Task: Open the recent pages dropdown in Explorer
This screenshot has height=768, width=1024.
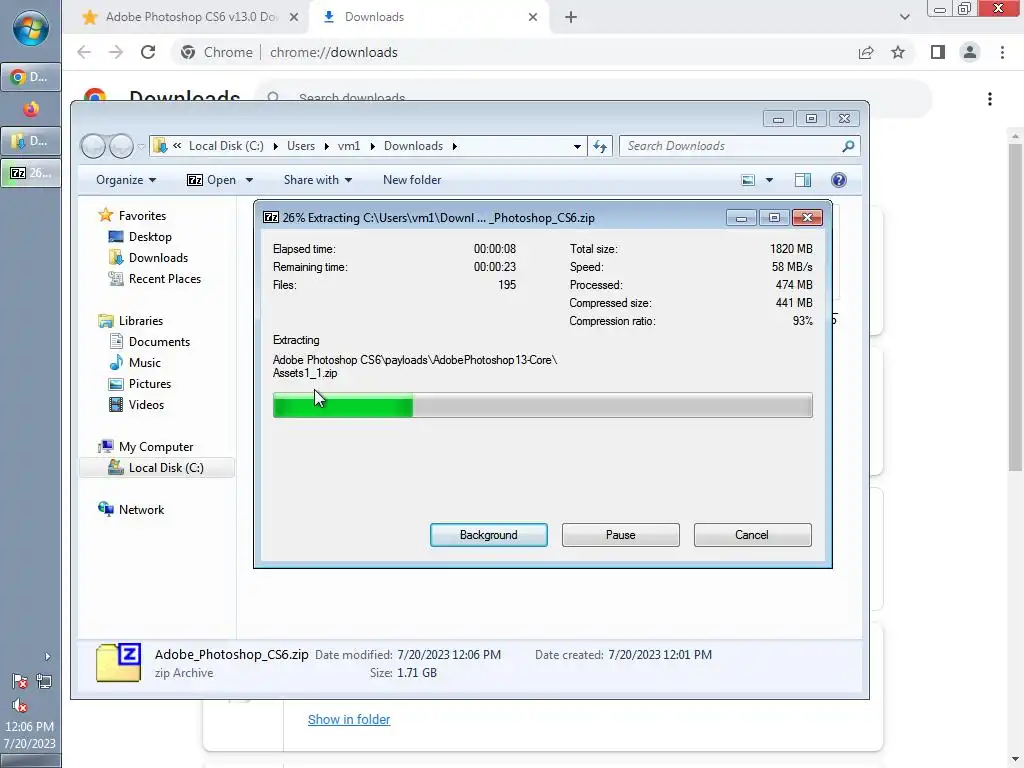Action: coord(141,146)
